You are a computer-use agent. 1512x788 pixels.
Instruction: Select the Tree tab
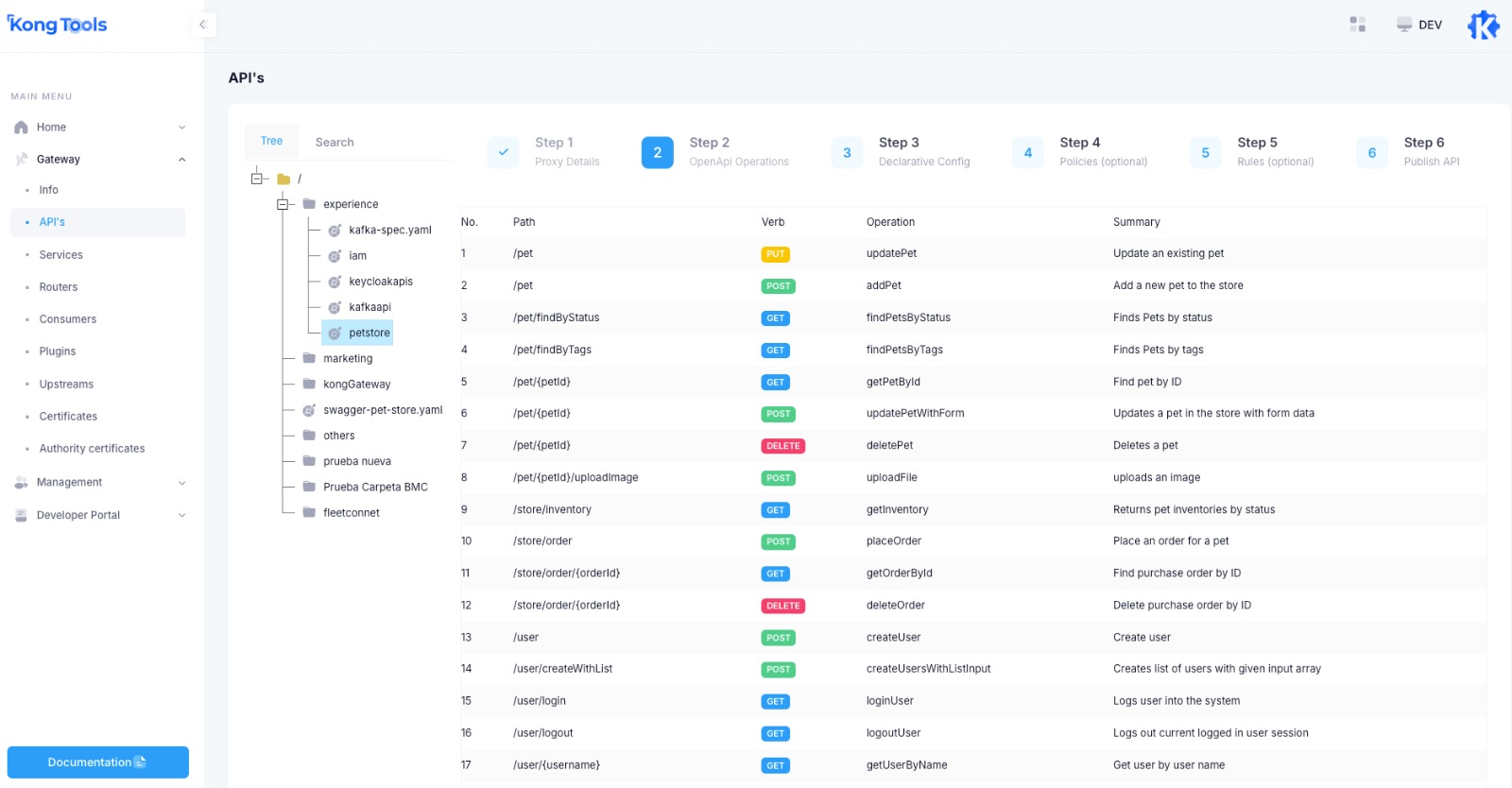271,141
